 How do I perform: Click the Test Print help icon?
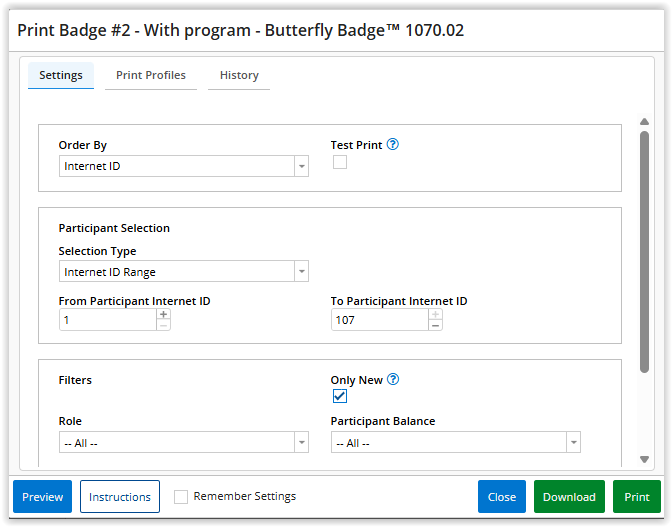click(393, 145)
